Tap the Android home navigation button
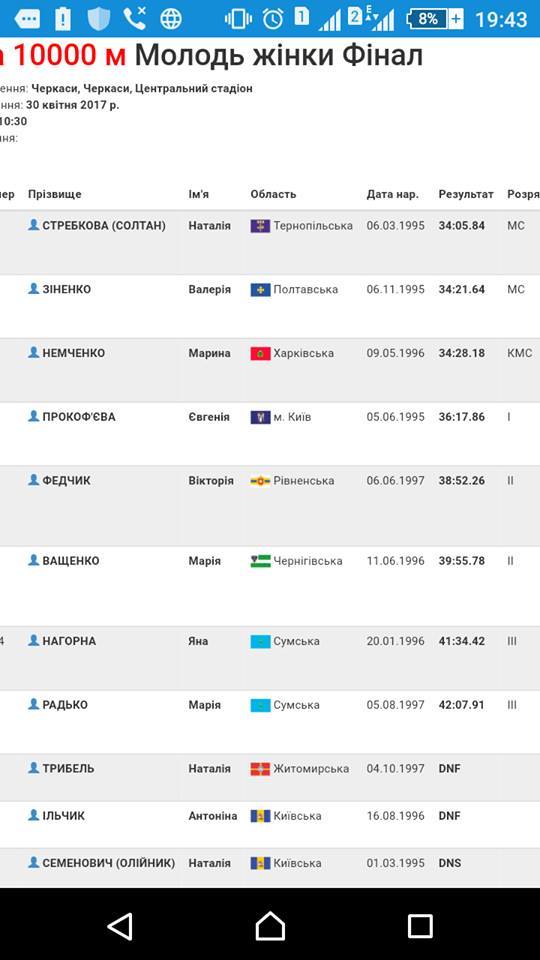The height and width of the screenshot is (960, 540). pyautogui.click(x=270, y=926)
